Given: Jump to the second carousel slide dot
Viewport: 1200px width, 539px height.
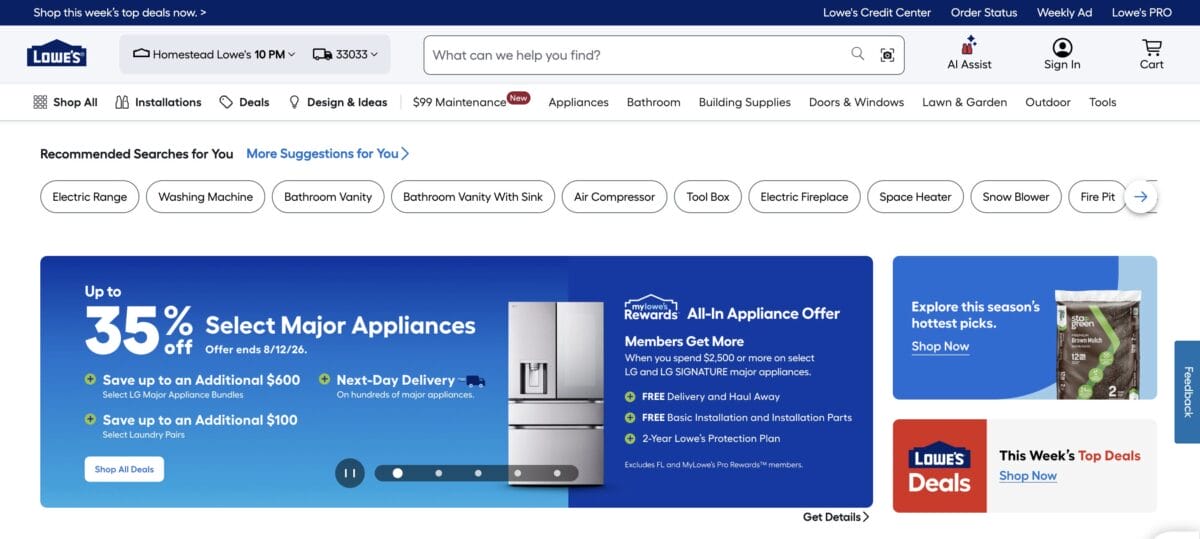Looking at the screenshot, I should [x=438, y=473].
